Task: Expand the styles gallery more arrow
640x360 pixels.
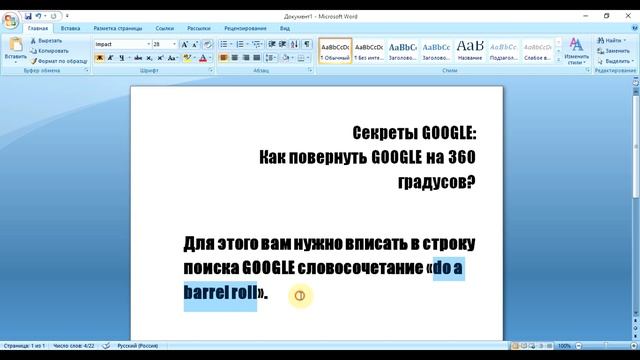Action: coord(558,60)
